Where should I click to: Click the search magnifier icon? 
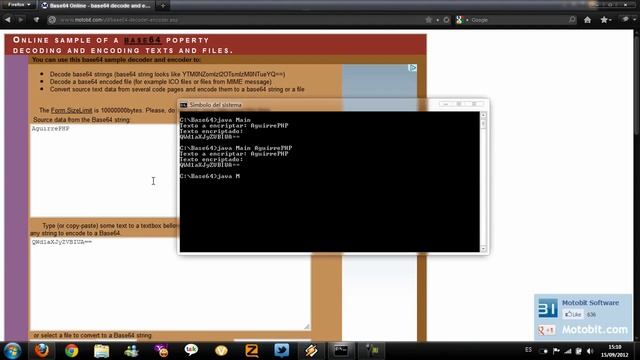point(572,20)
